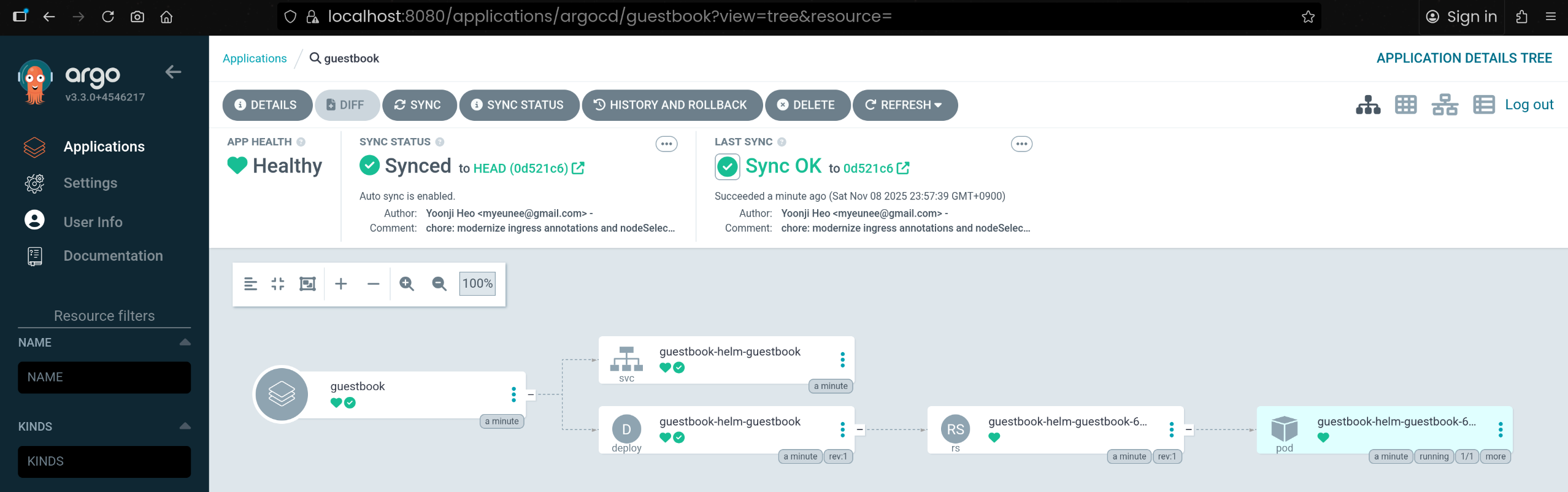1568x492 pixels.
Task: Collapse children of deploy node
Action: [x=859, y=429]
